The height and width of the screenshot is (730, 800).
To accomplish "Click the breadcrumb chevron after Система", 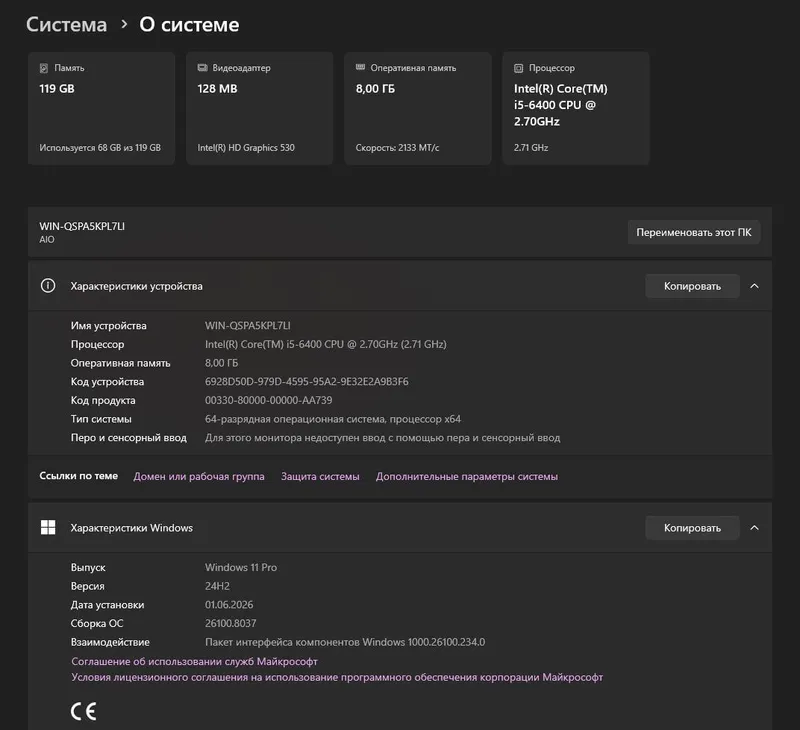I will (x=124, y=24).
